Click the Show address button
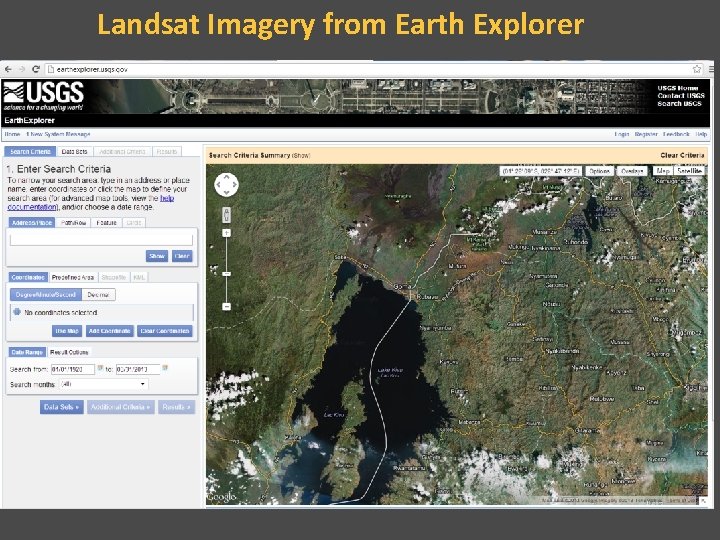This screenshot has height=540, width=720. (157, 256)
